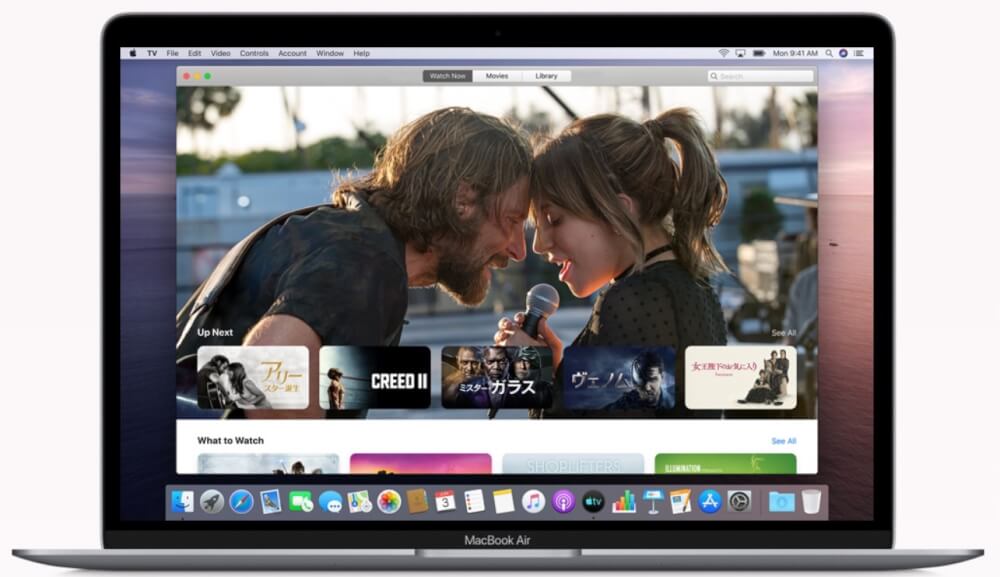Open the TV application menu
The image size is (1000, 577).
152,54
